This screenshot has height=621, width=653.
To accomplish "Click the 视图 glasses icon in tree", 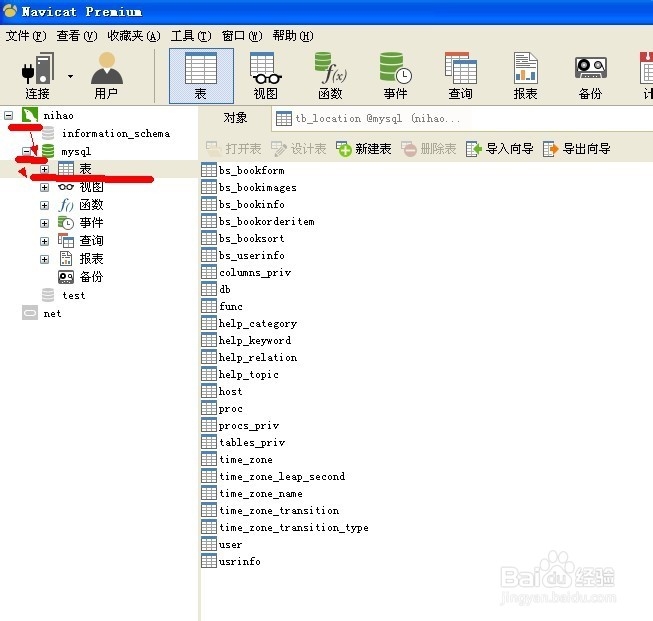I will (x=66, y=187).
